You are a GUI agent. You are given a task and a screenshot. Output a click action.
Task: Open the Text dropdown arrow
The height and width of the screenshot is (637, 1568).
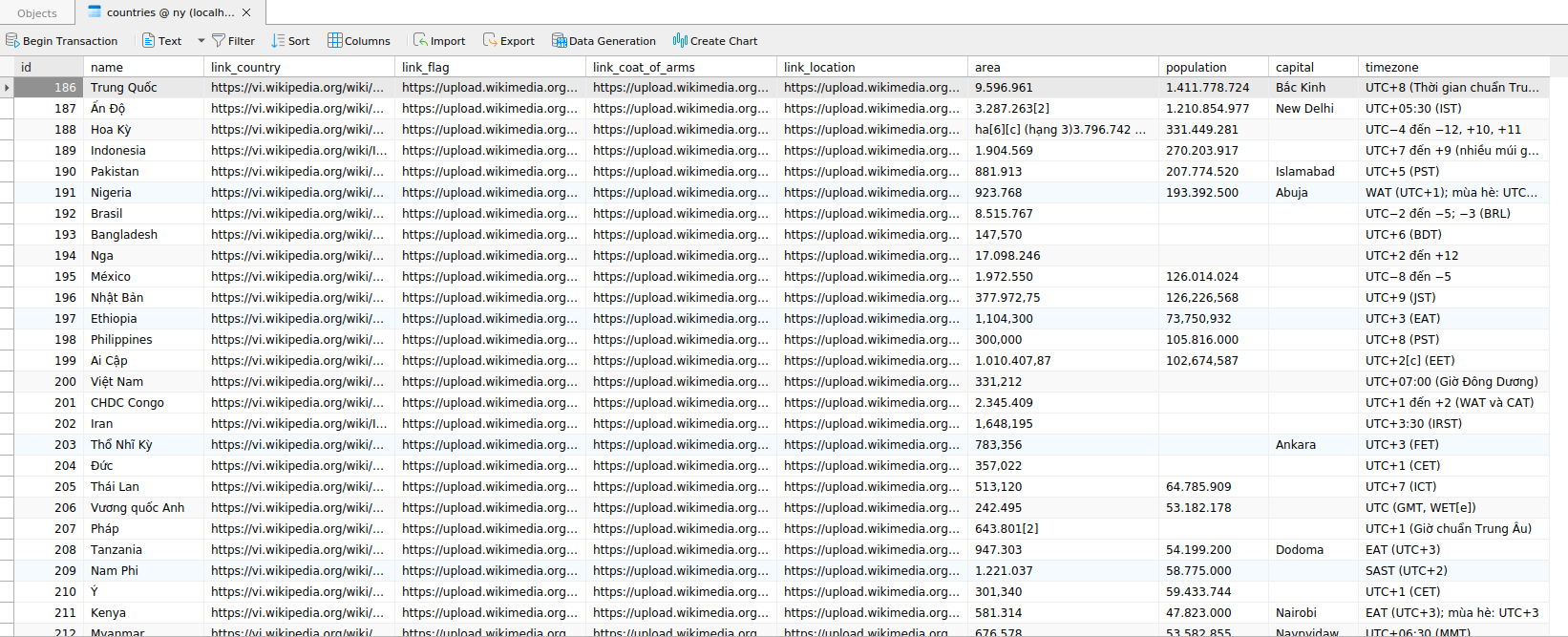(x=201, y=40)
